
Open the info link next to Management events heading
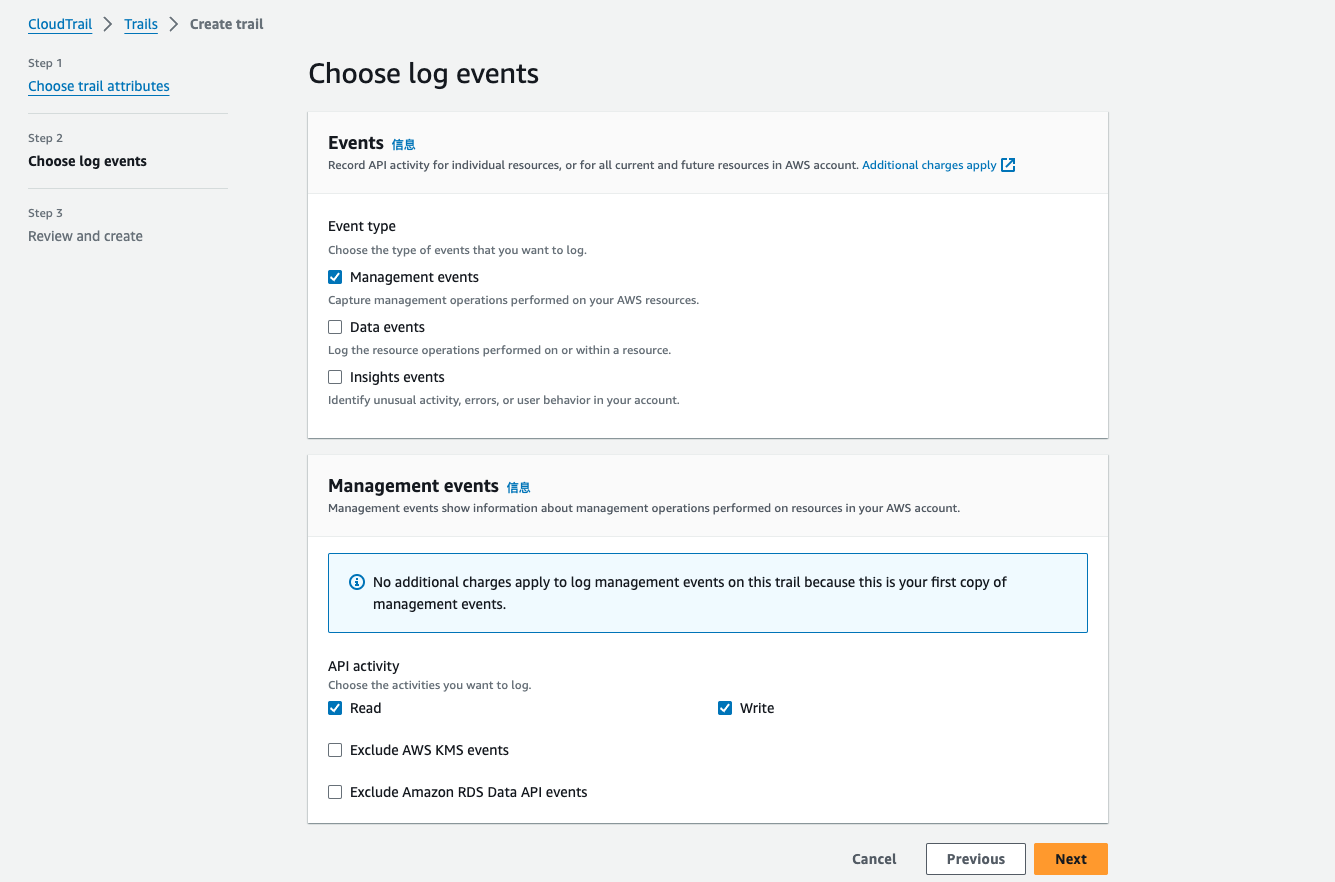pos(518,488)
